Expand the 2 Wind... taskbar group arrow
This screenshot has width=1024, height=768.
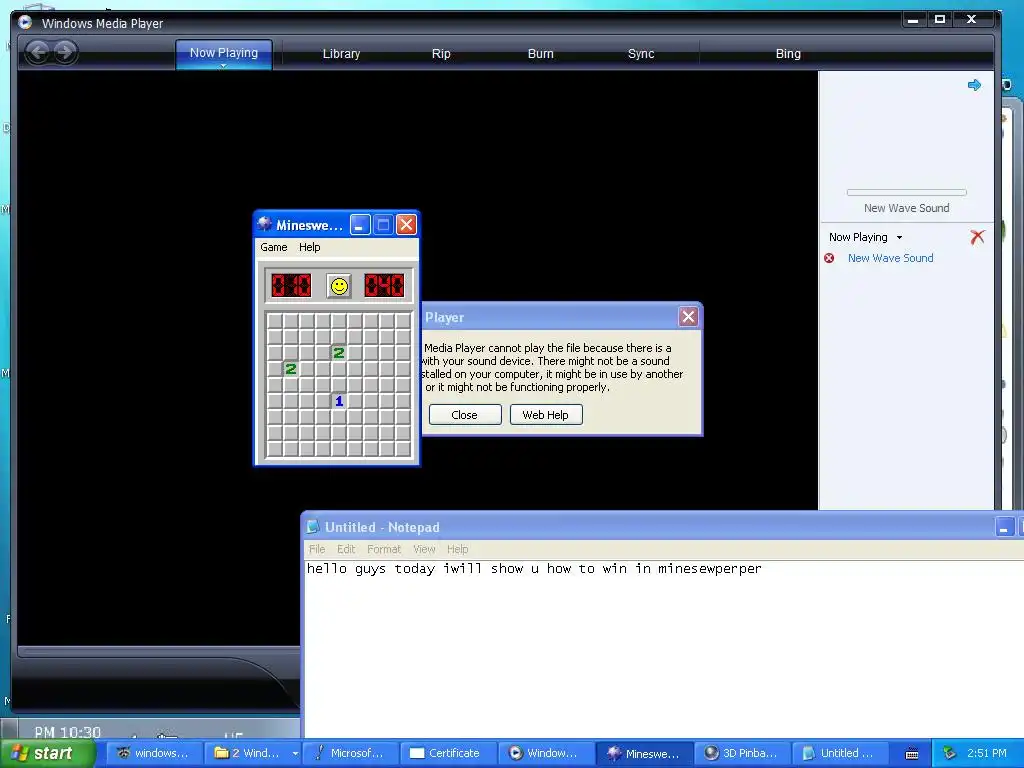coord(295,754)
